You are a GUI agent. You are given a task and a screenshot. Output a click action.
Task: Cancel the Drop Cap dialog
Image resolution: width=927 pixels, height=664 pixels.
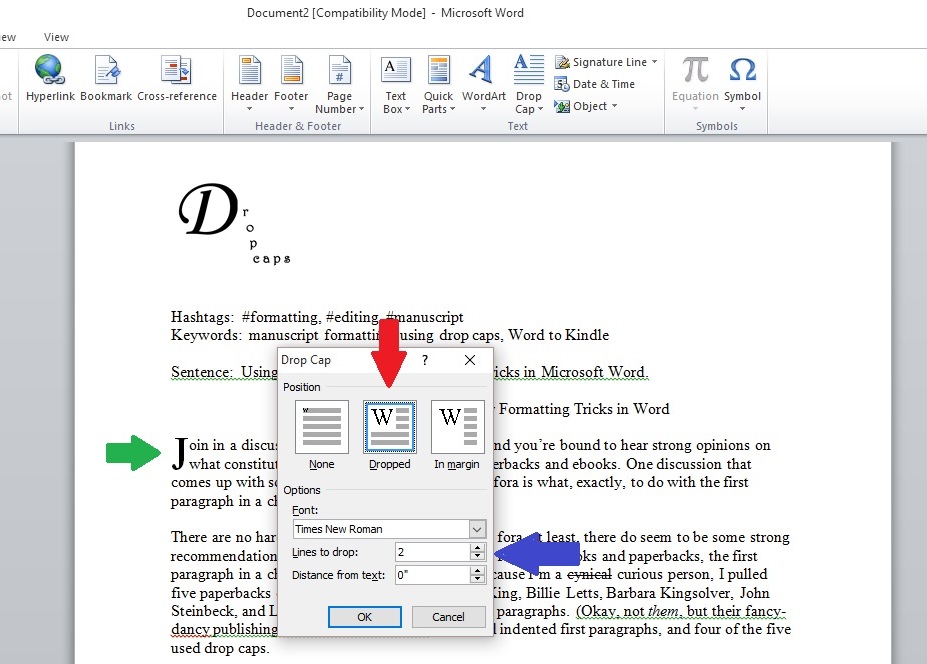[448, 617]
